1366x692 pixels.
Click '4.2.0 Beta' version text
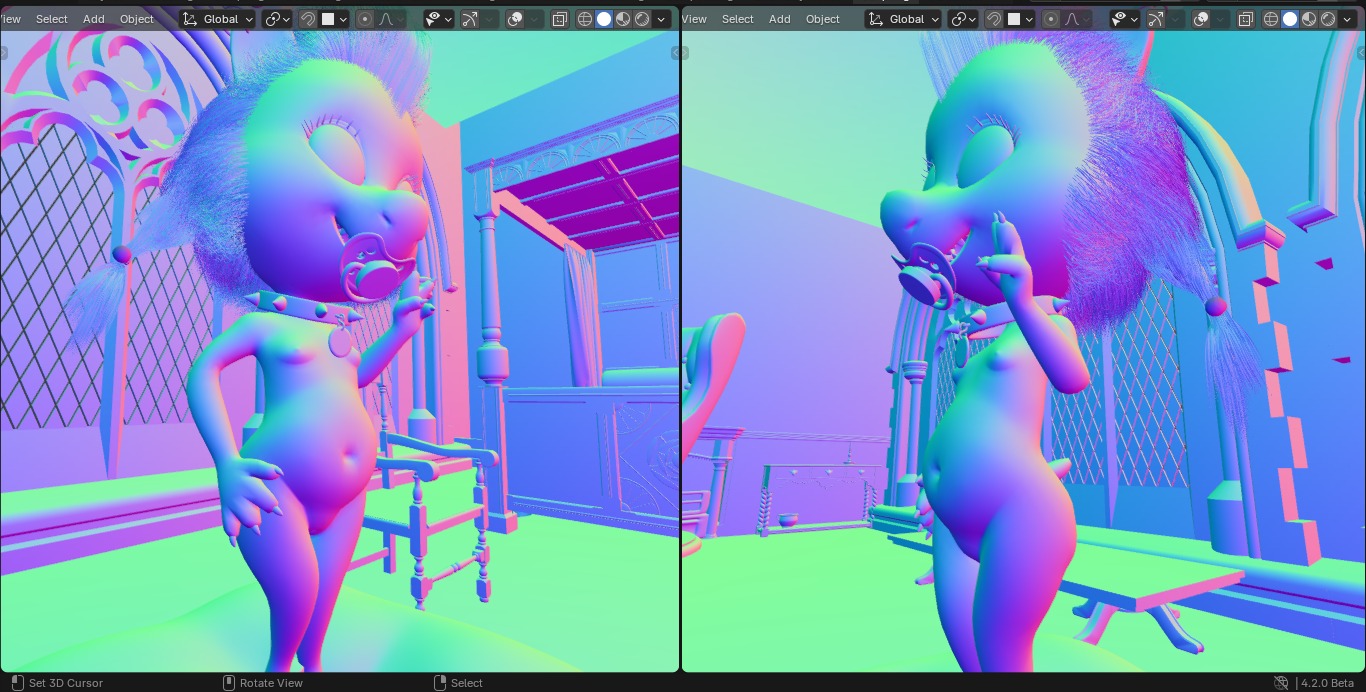[1327, 683]
